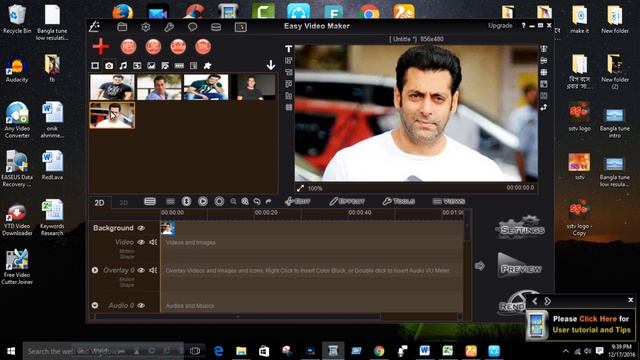This screenshot has height=360, width=640.
Task: Click the Upgrade link in title bar
Action: click(x=500, y=25)
